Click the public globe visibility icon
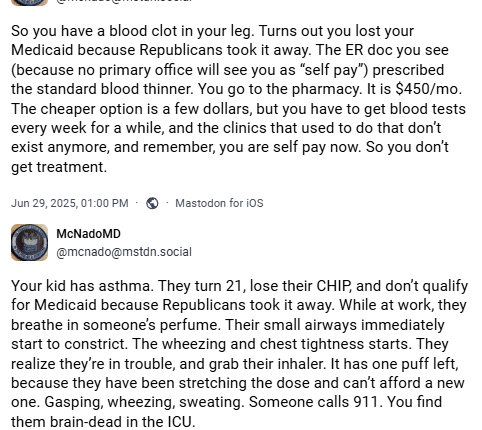The height and width of the screenshot is (430, 482). coord(152,203)
